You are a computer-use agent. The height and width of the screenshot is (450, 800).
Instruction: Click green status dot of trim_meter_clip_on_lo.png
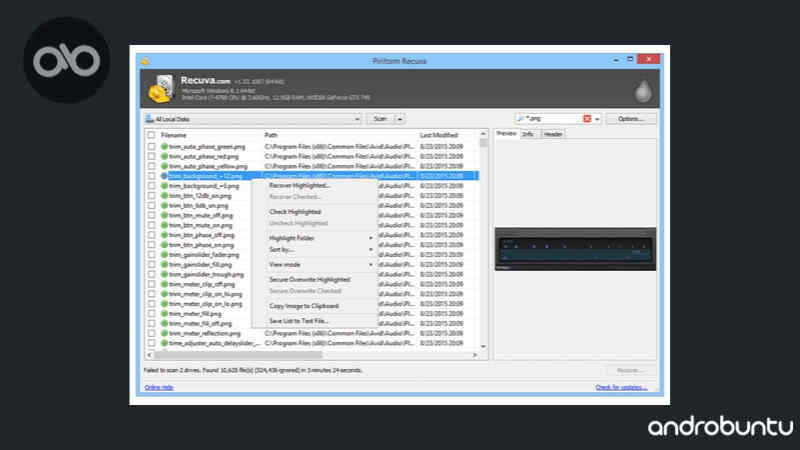coord(164,304)
